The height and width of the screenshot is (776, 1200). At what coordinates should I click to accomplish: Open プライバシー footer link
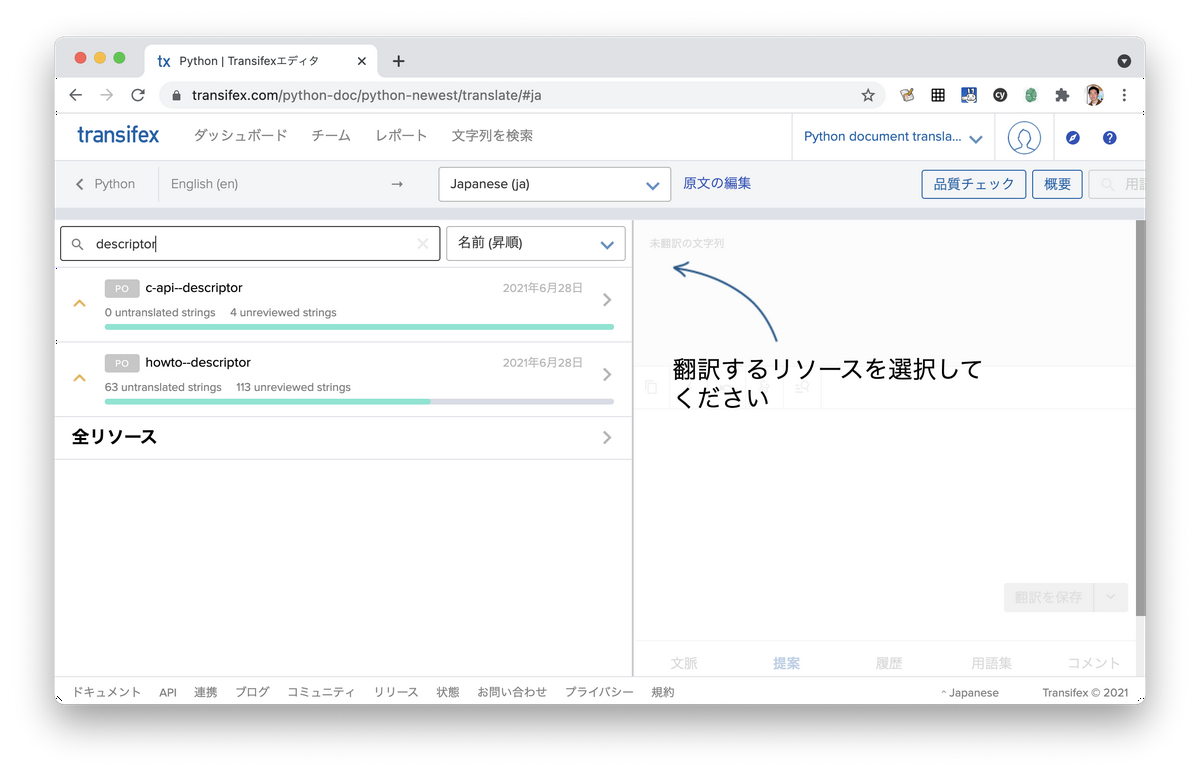pos(599,692)
